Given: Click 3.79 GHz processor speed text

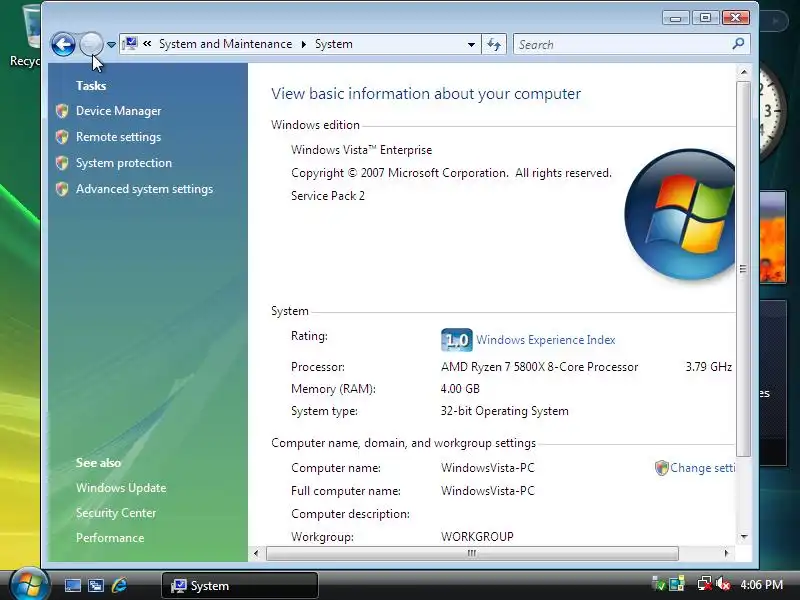Looking at the screenshot, I should pos(709,367).
